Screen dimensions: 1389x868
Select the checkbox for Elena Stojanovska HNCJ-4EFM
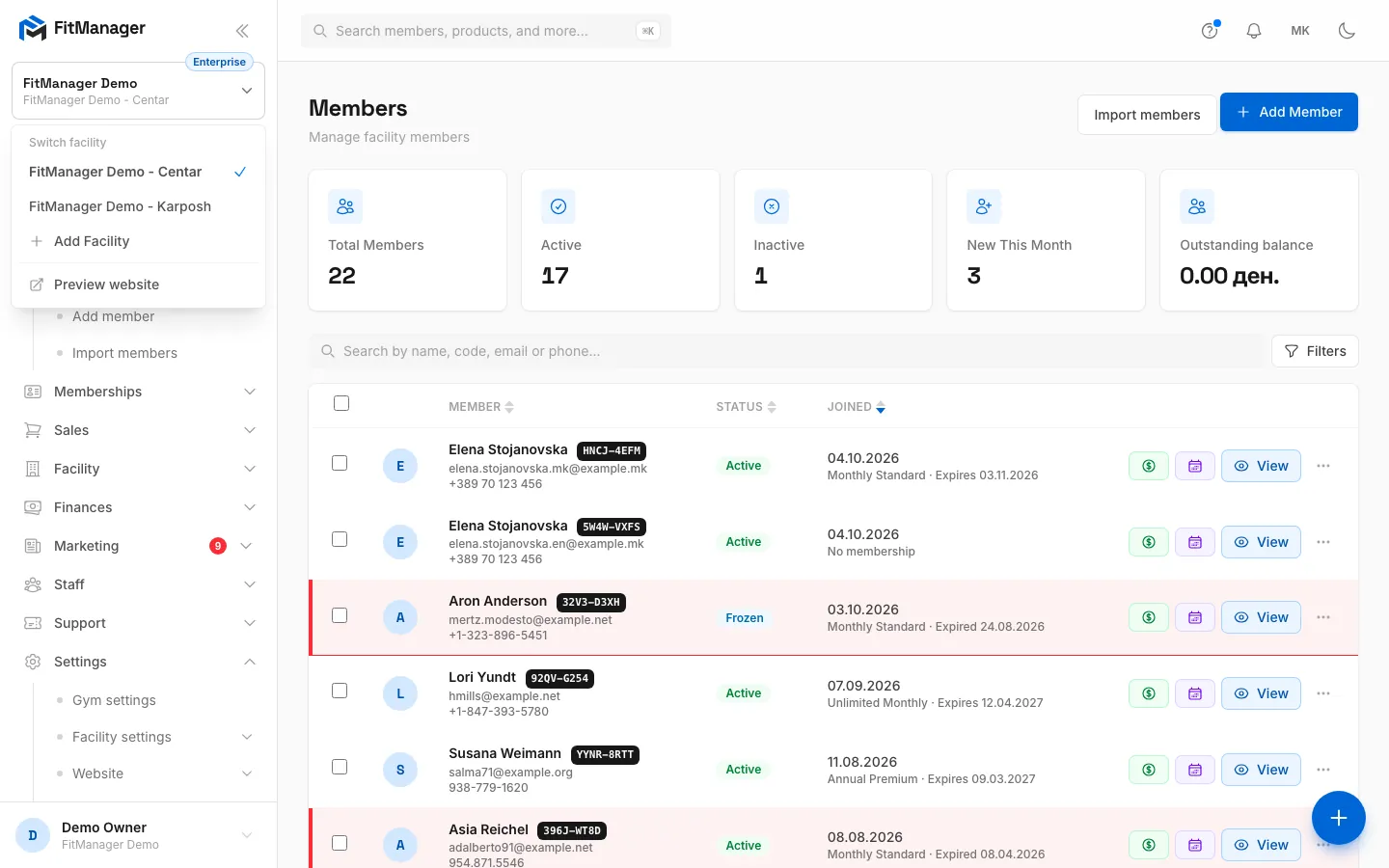(340, 463)
